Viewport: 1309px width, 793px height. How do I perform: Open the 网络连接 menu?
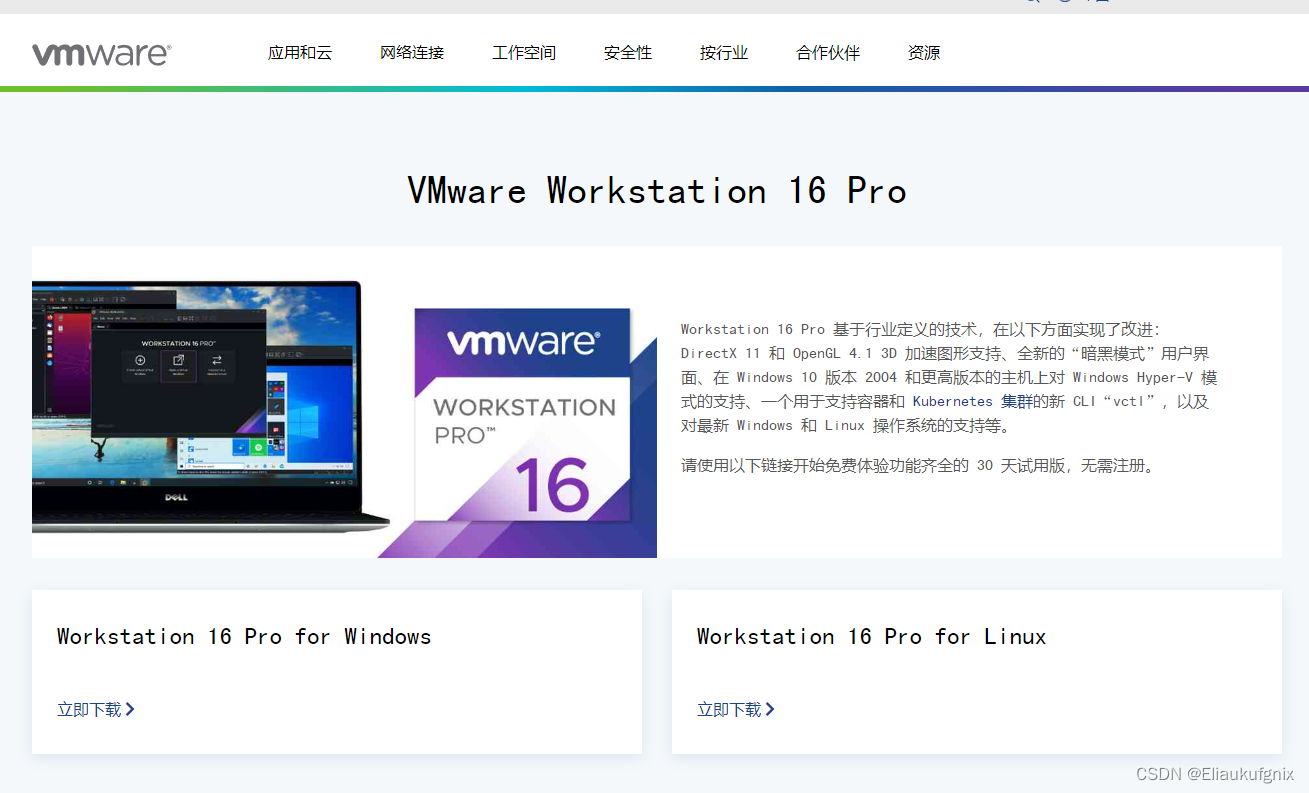pos(412,53)
